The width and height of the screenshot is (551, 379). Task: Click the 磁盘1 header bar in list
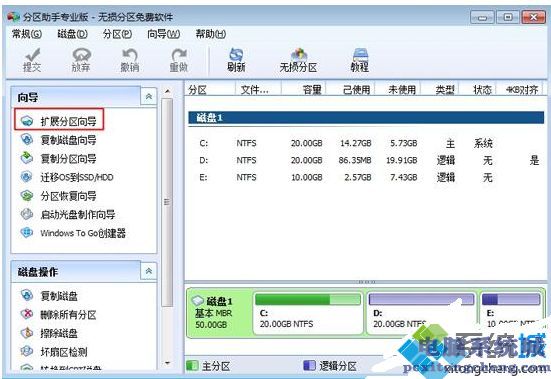click(366, 118)
